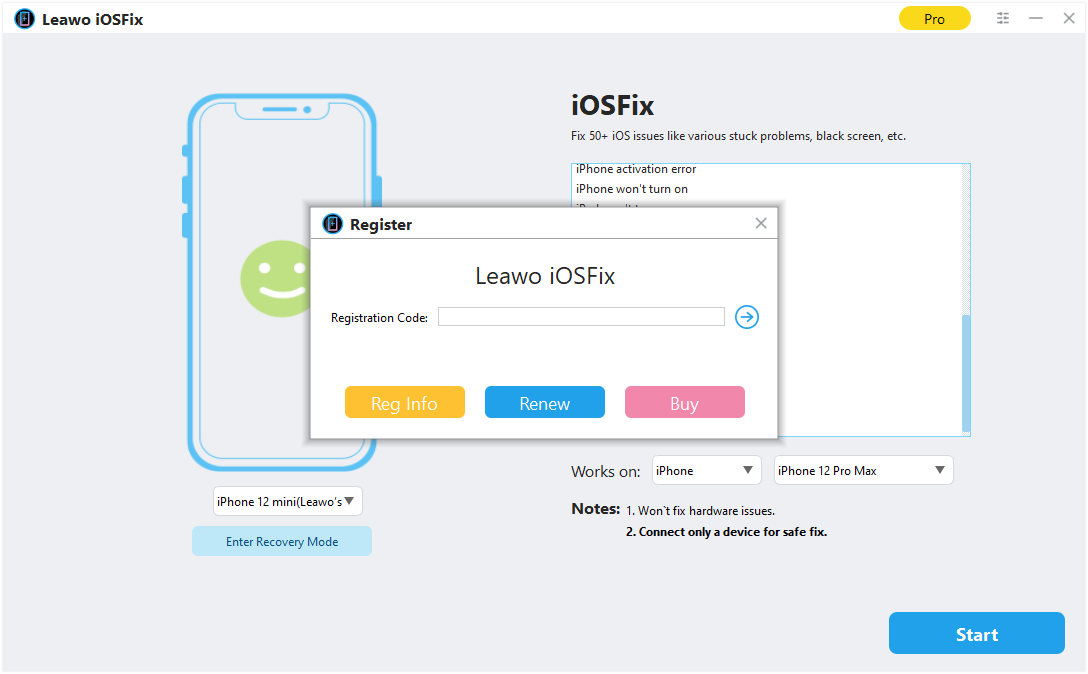Screen dimensions: 1088x674
Task: Select 'iPhone activation error' list entry
Action: (x=636, y=169)
